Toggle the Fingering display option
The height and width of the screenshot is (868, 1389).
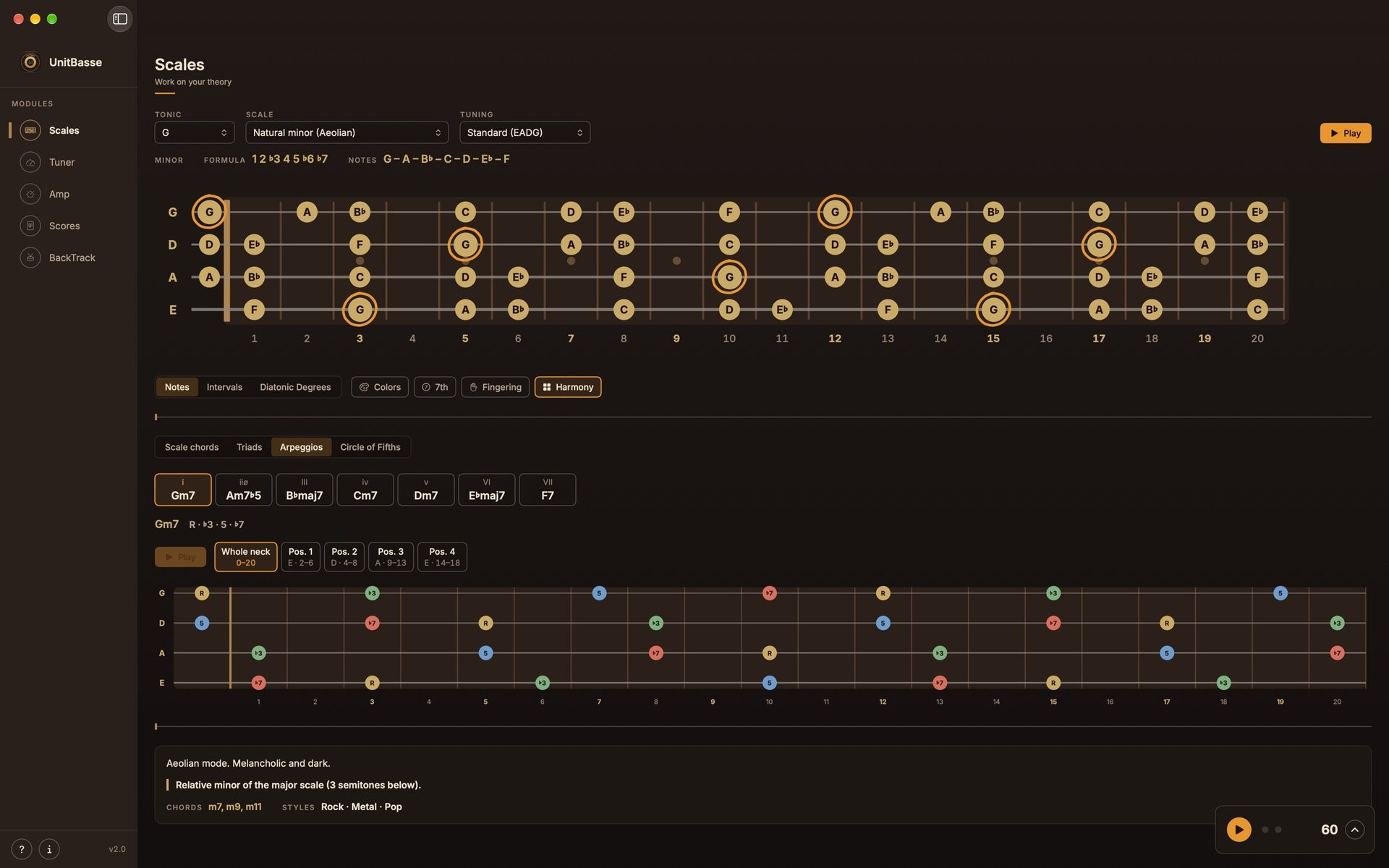click(495, 387)
